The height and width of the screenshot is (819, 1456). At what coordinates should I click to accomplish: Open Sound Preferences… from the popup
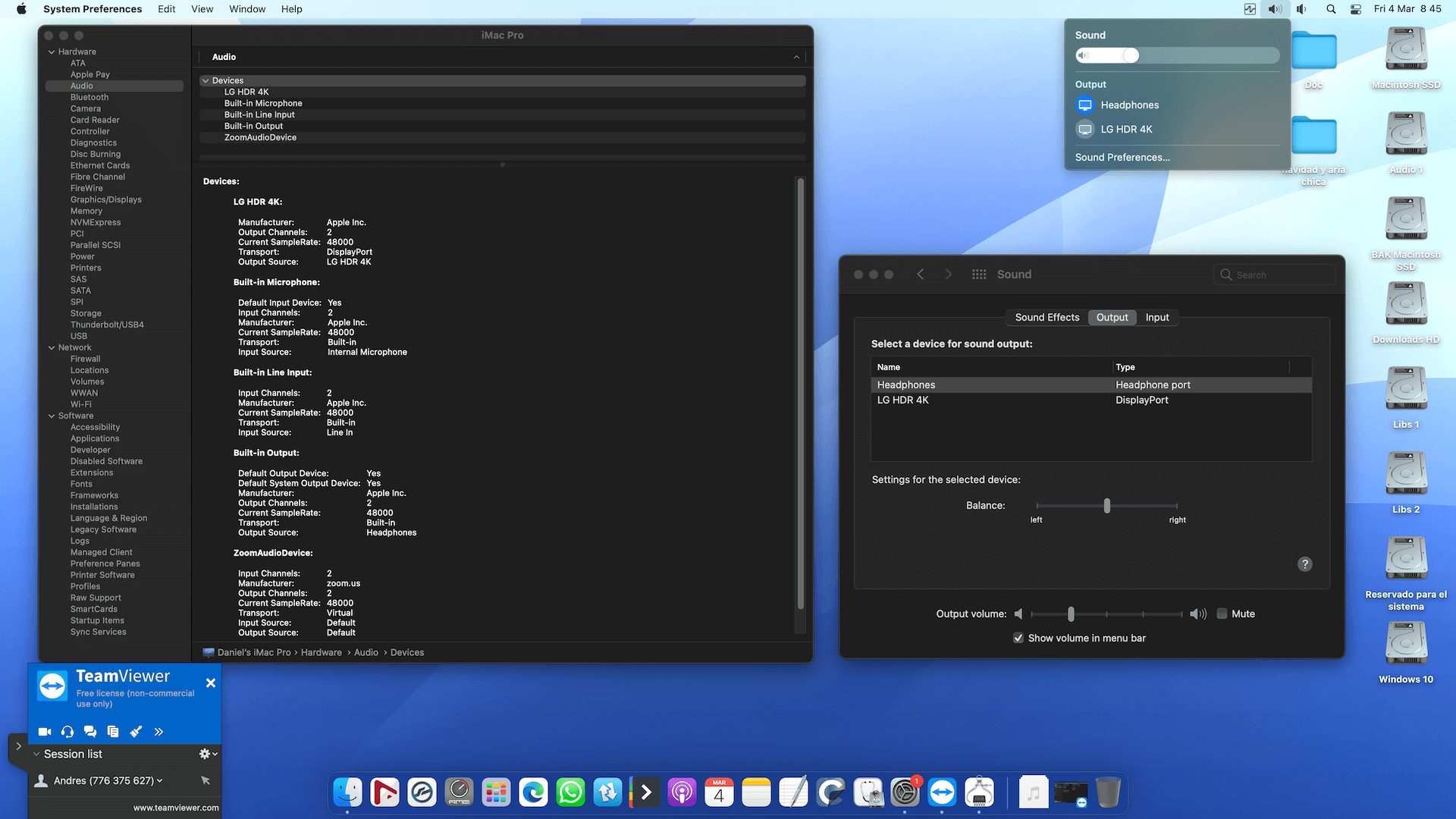[x=1122, y=158]
